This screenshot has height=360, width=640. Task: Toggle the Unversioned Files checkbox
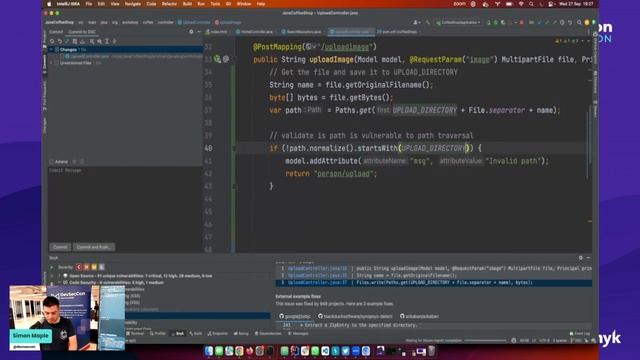point(57,63)
